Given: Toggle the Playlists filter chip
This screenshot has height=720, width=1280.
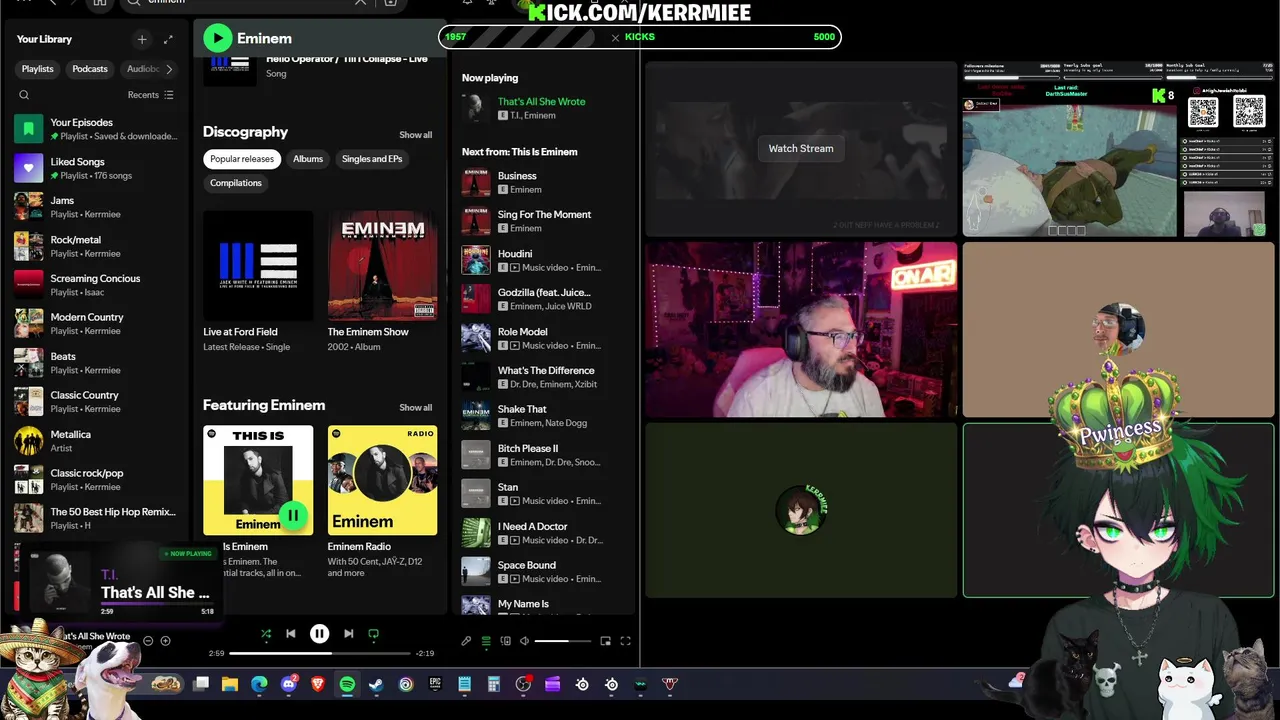Looking at the screenshot, I should (38, 69).
